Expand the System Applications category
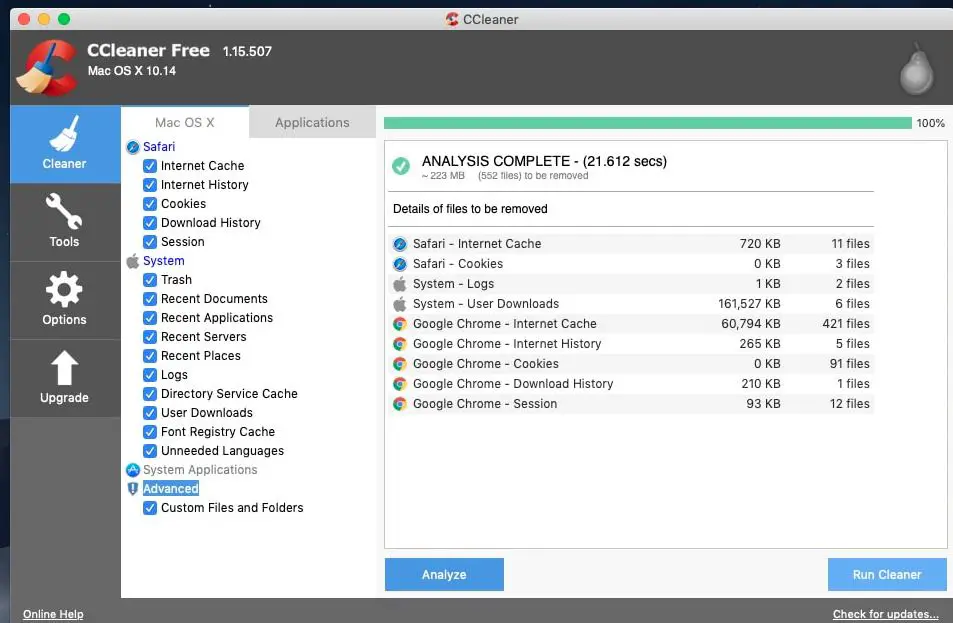The height and width of the screenshot is (623, 953). coord(200,470)
